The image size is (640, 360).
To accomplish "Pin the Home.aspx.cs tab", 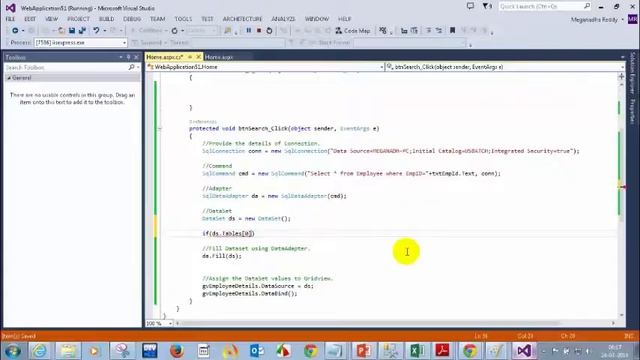I will coord(190,57).
